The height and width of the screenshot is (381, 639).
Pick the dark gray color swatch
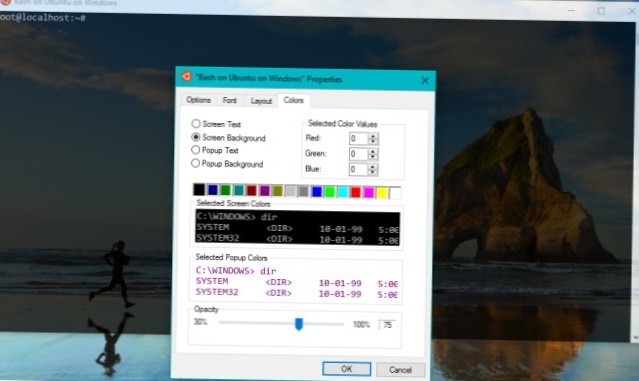tap(304, 191)
